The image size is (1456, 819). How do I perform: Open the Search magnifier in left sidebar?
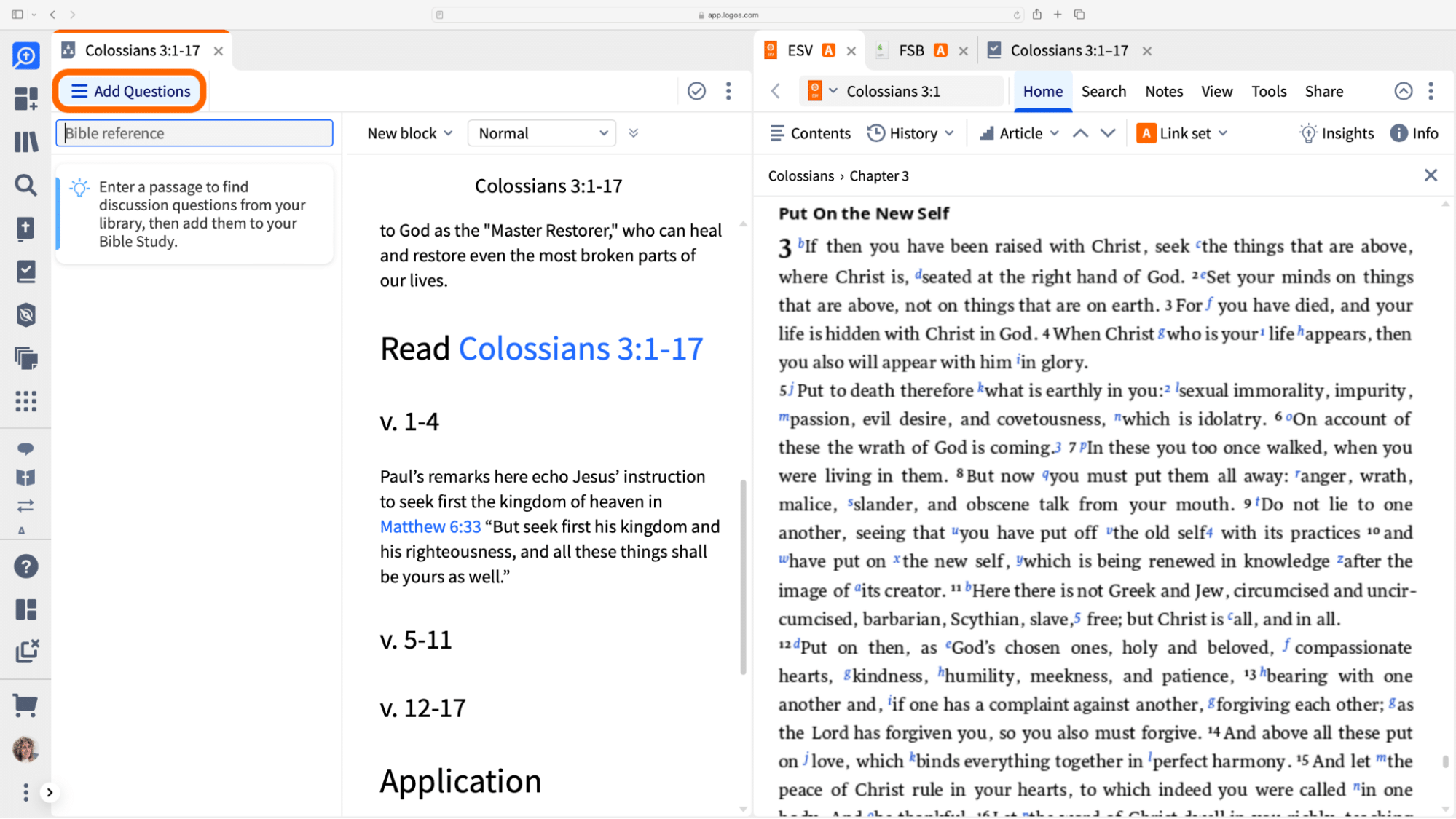tap(25, 185)
